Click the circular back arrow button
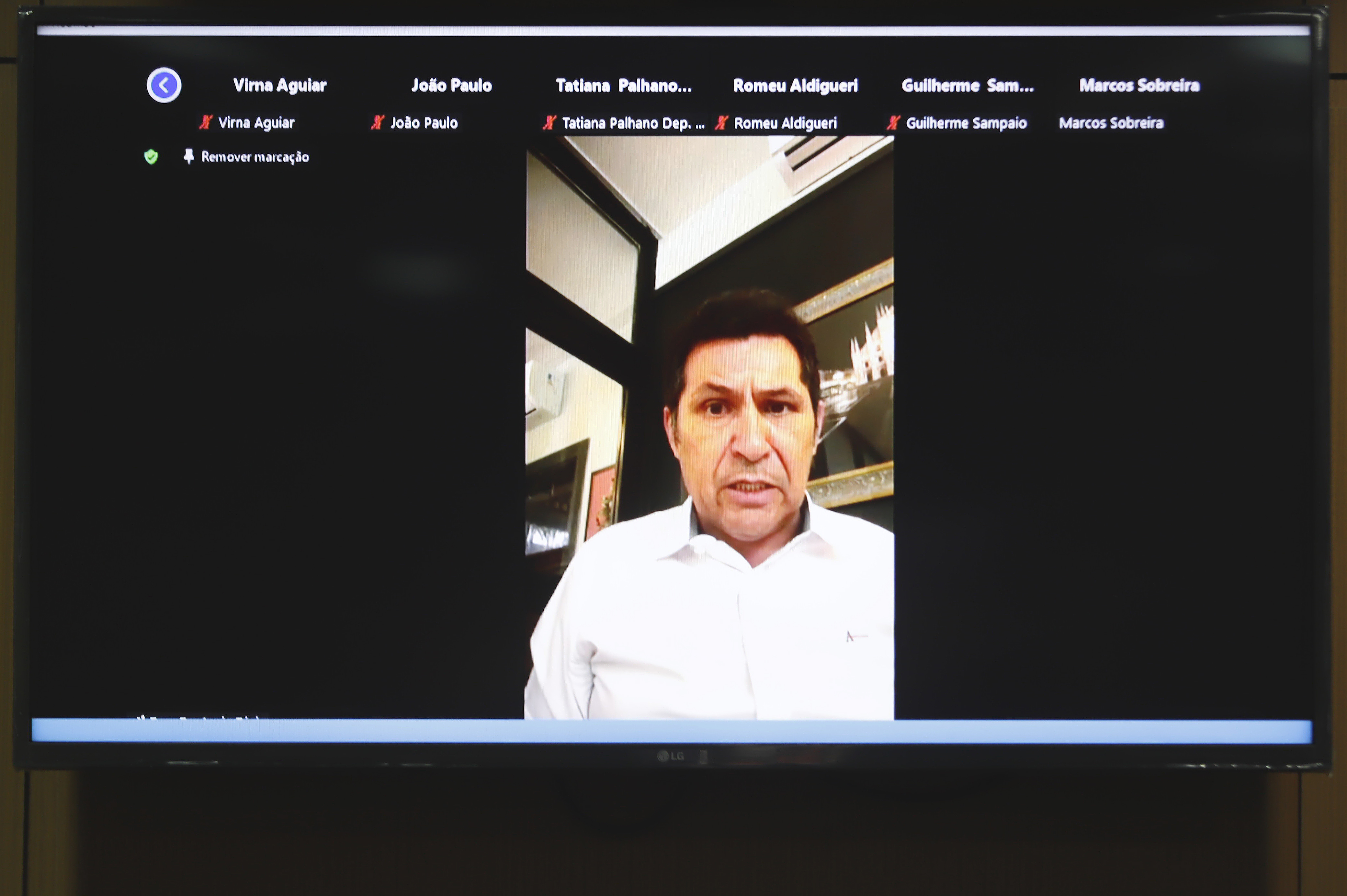Image resolution: width=1347 pixels, height=896 pixels. pos(164,85)
